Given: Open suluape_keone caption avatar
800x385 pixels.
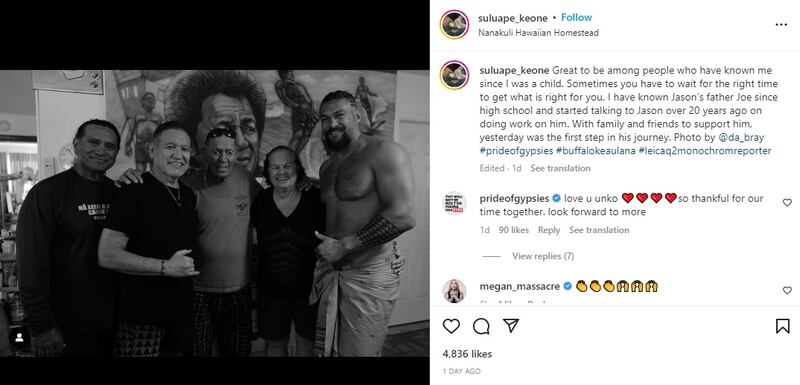Looking at the screenshot, I should coord(454,75).
